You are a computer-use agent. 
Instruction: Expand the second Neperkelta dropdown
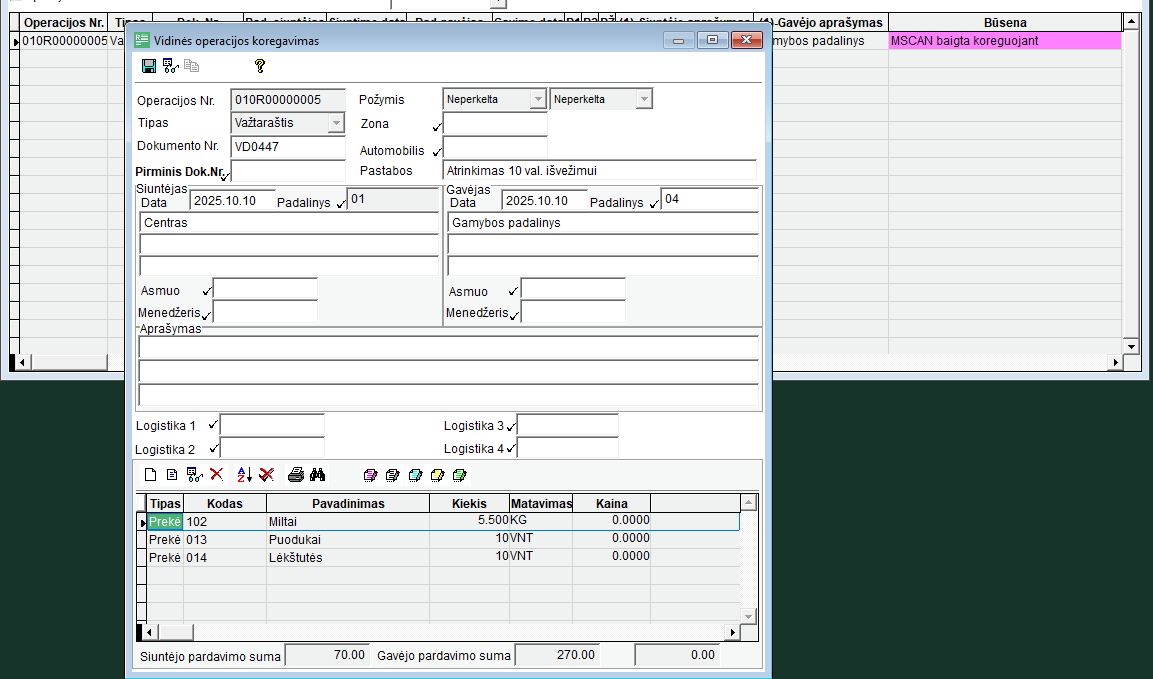[644, 99]
